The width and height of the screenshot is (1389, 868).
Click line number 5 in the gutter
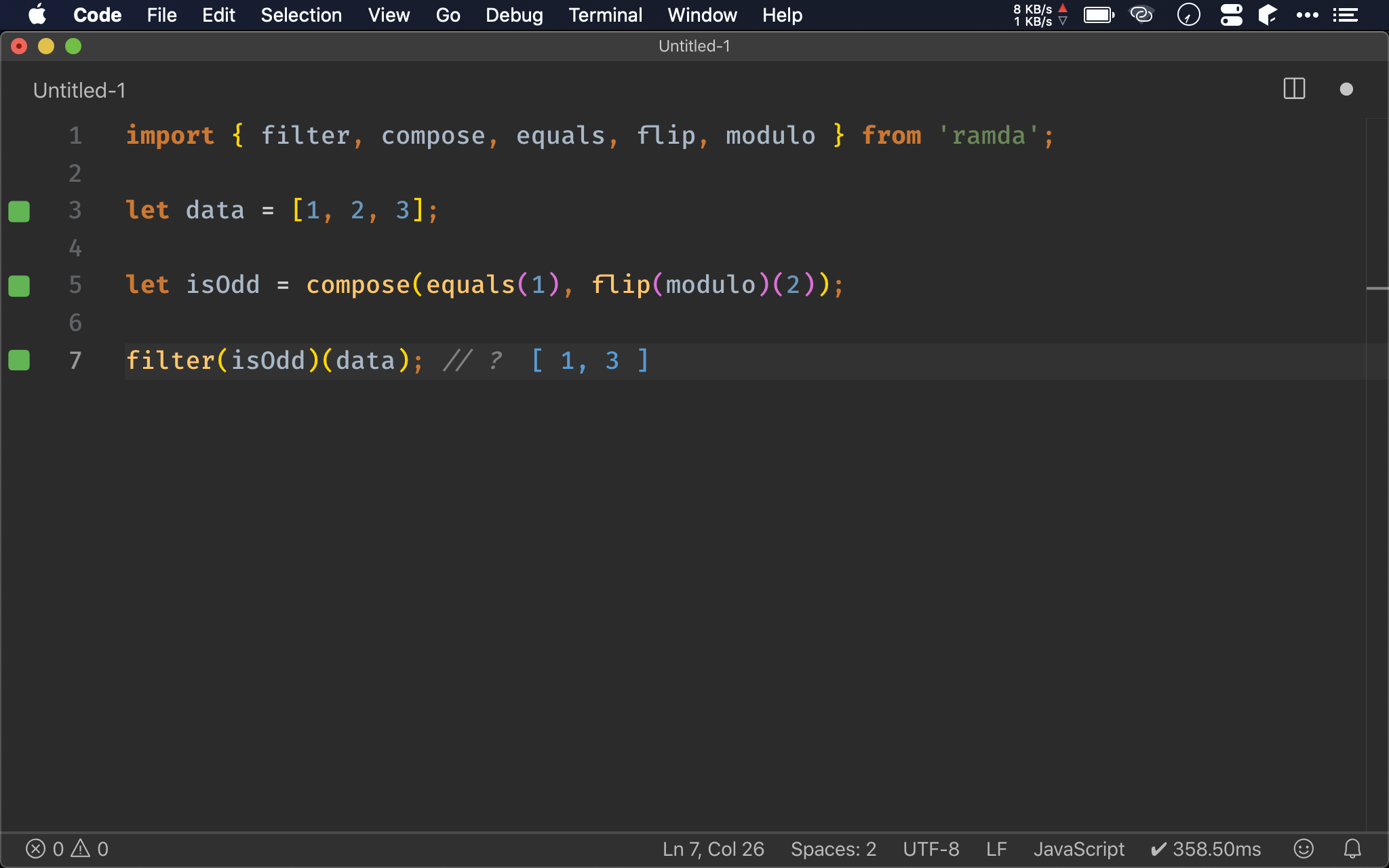pyautogui.click(x=75, y=285)
